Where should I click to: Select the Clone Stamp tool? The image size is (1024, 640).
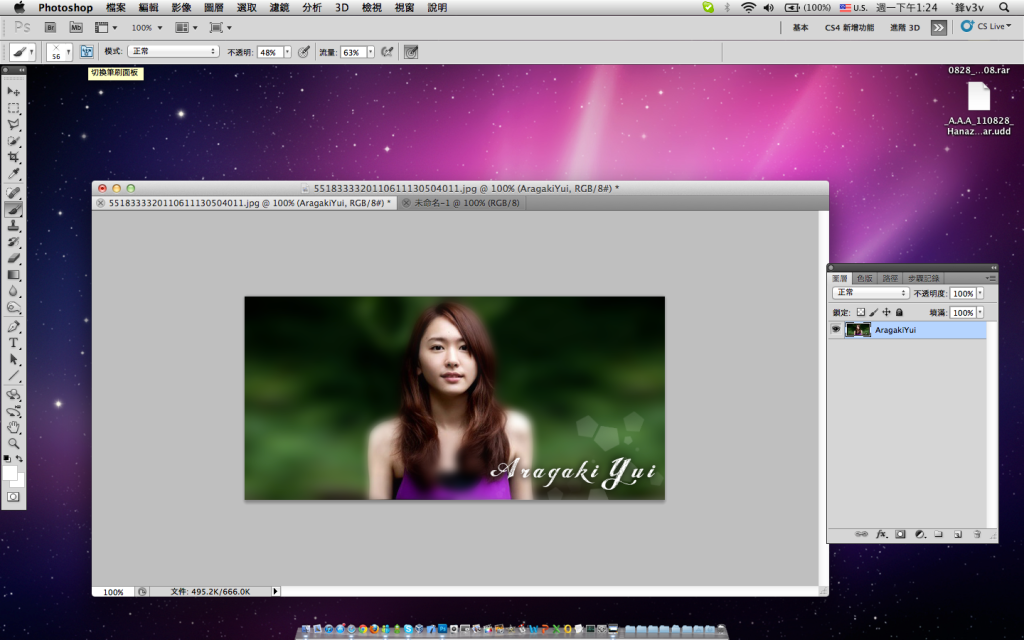coord(14,226)
